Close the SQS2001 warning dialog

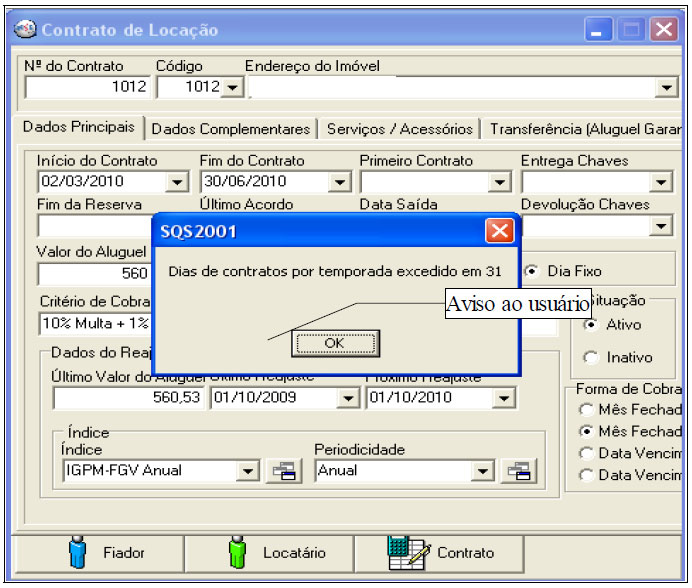click(x=500, y=230)
